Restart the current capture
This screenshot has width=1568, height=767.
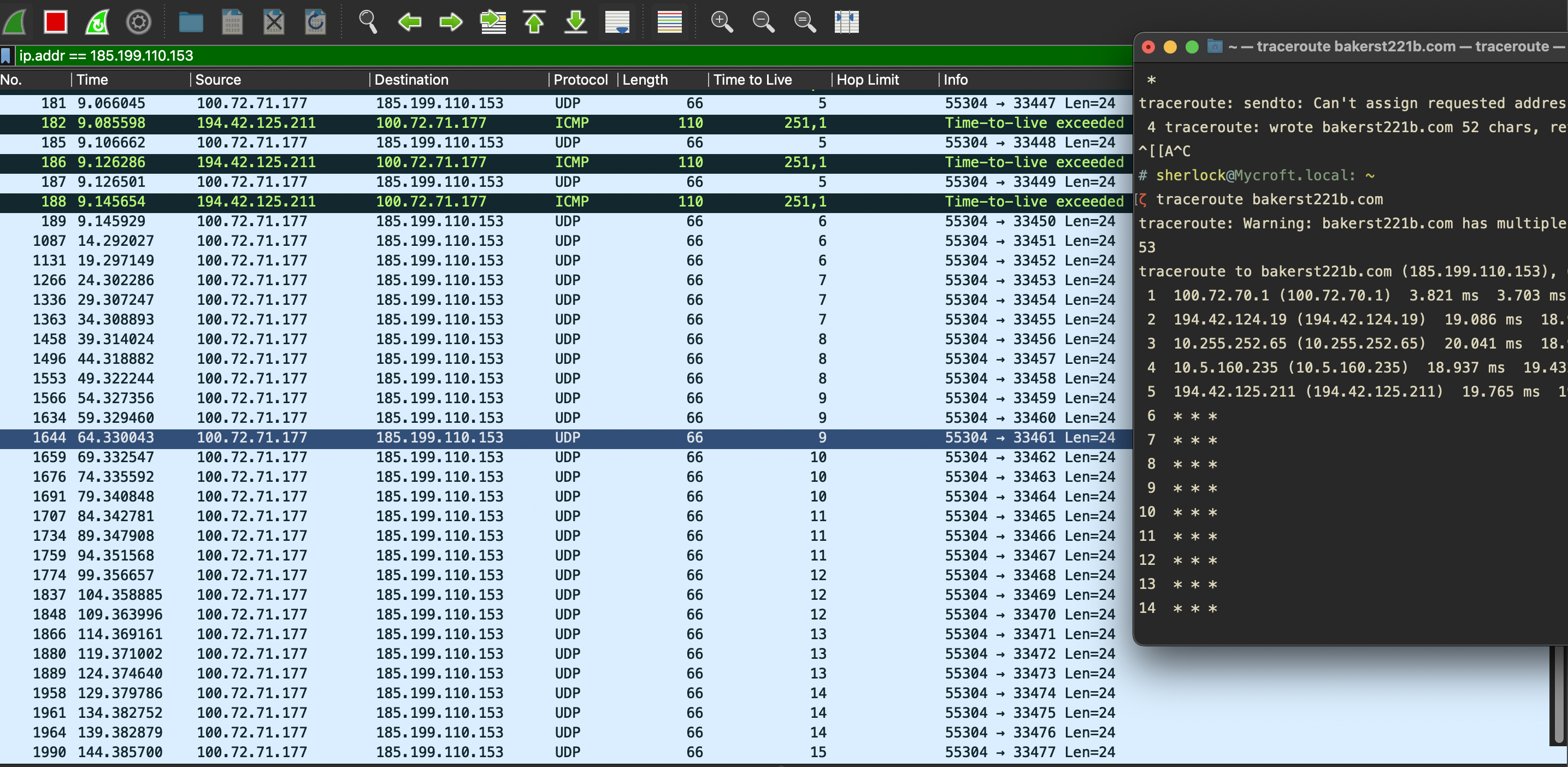point(97,22)
